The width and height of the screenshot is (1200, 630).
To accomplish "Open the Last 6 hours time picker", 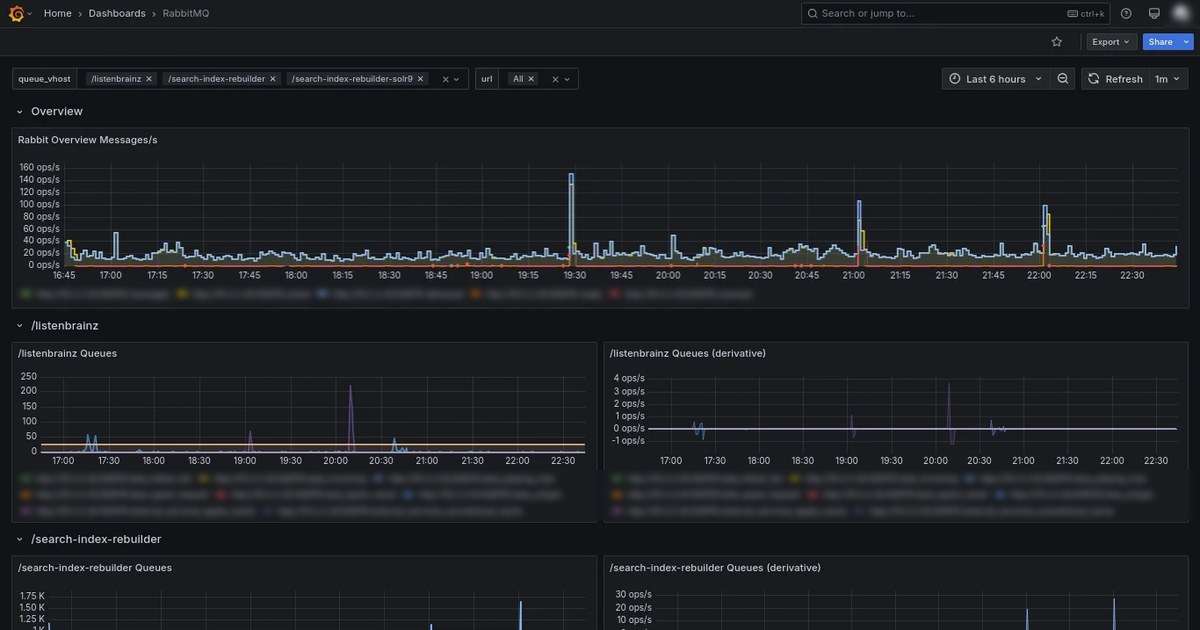I will click(x=995, y=79).
